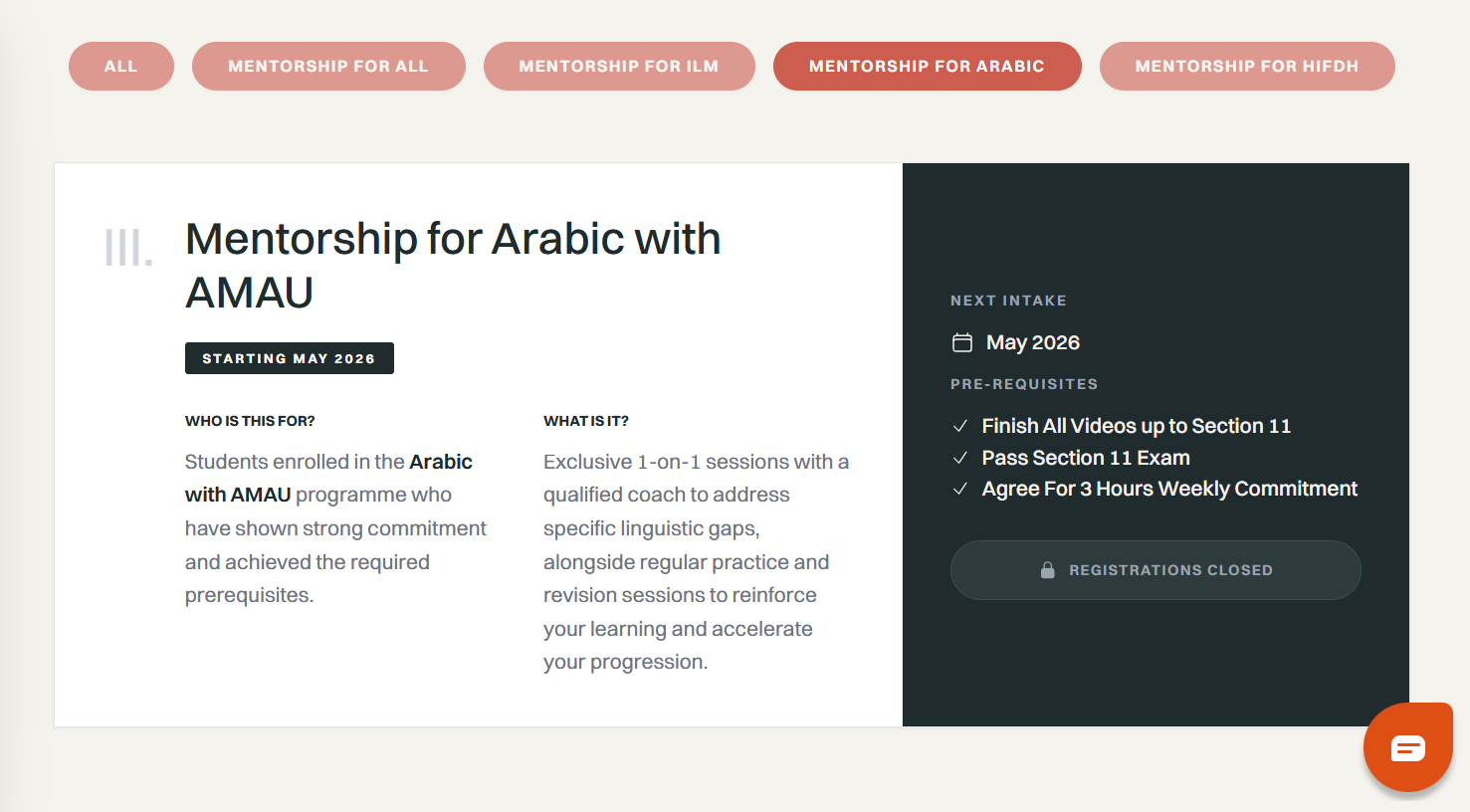This screenshot has width=1470, height=812.
Task: Click the What Is It? heading
Action: click(586, 421)
